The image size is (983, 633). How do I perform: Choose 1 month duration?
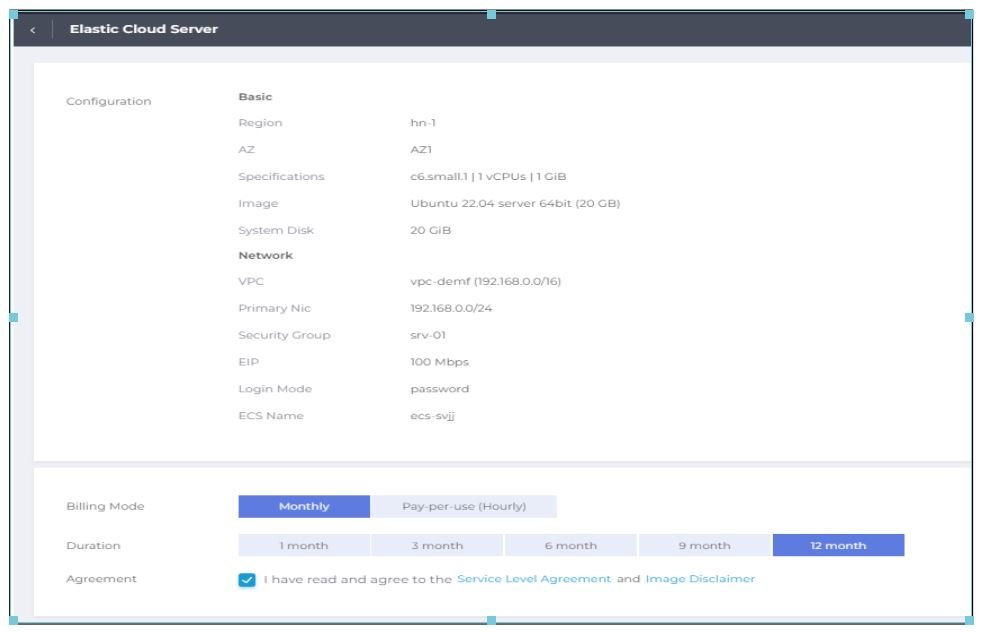pyautogui.click(x=304, y=546)
